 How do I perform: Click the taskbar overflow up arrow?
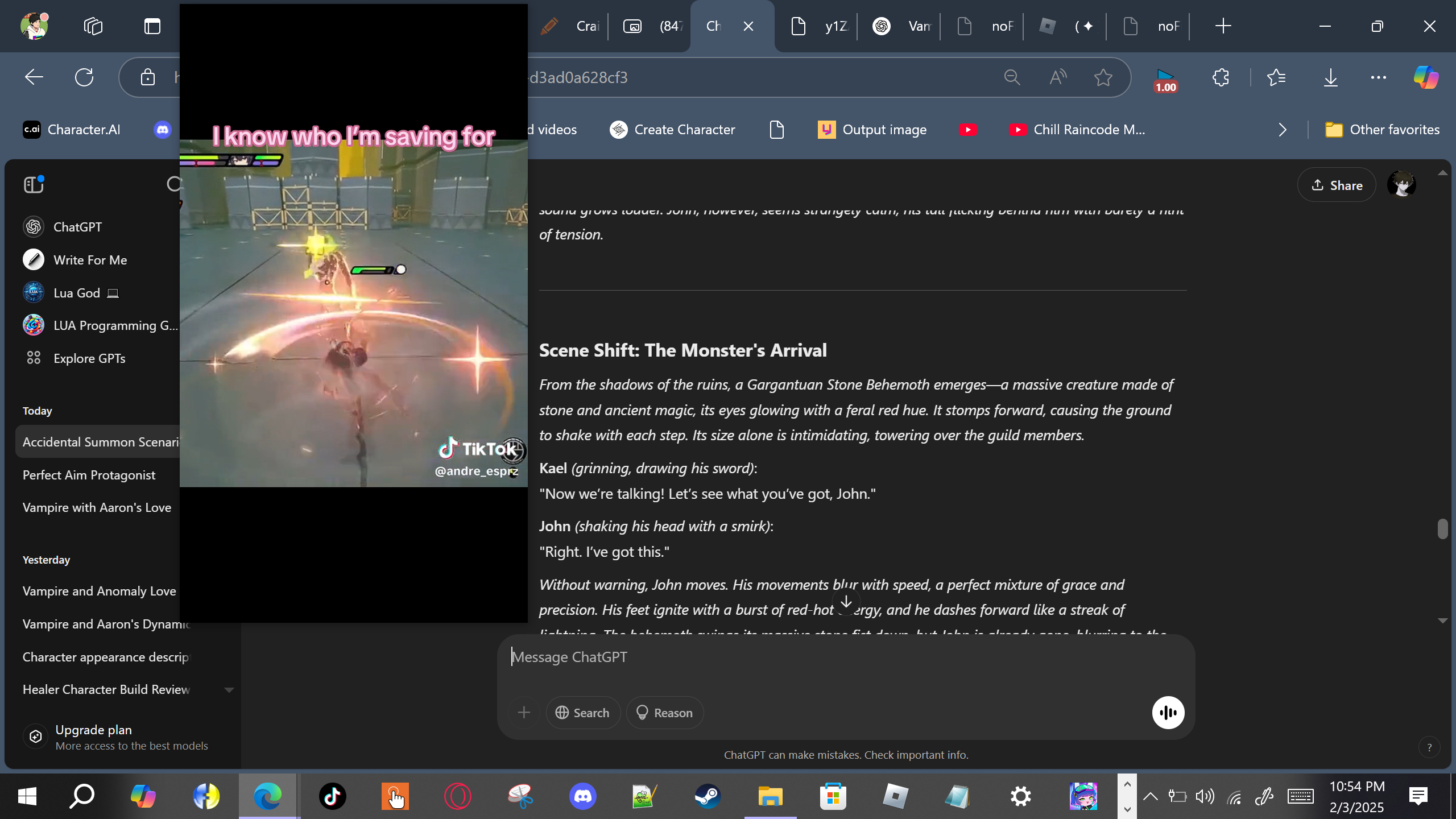(x=1127, y=784)
